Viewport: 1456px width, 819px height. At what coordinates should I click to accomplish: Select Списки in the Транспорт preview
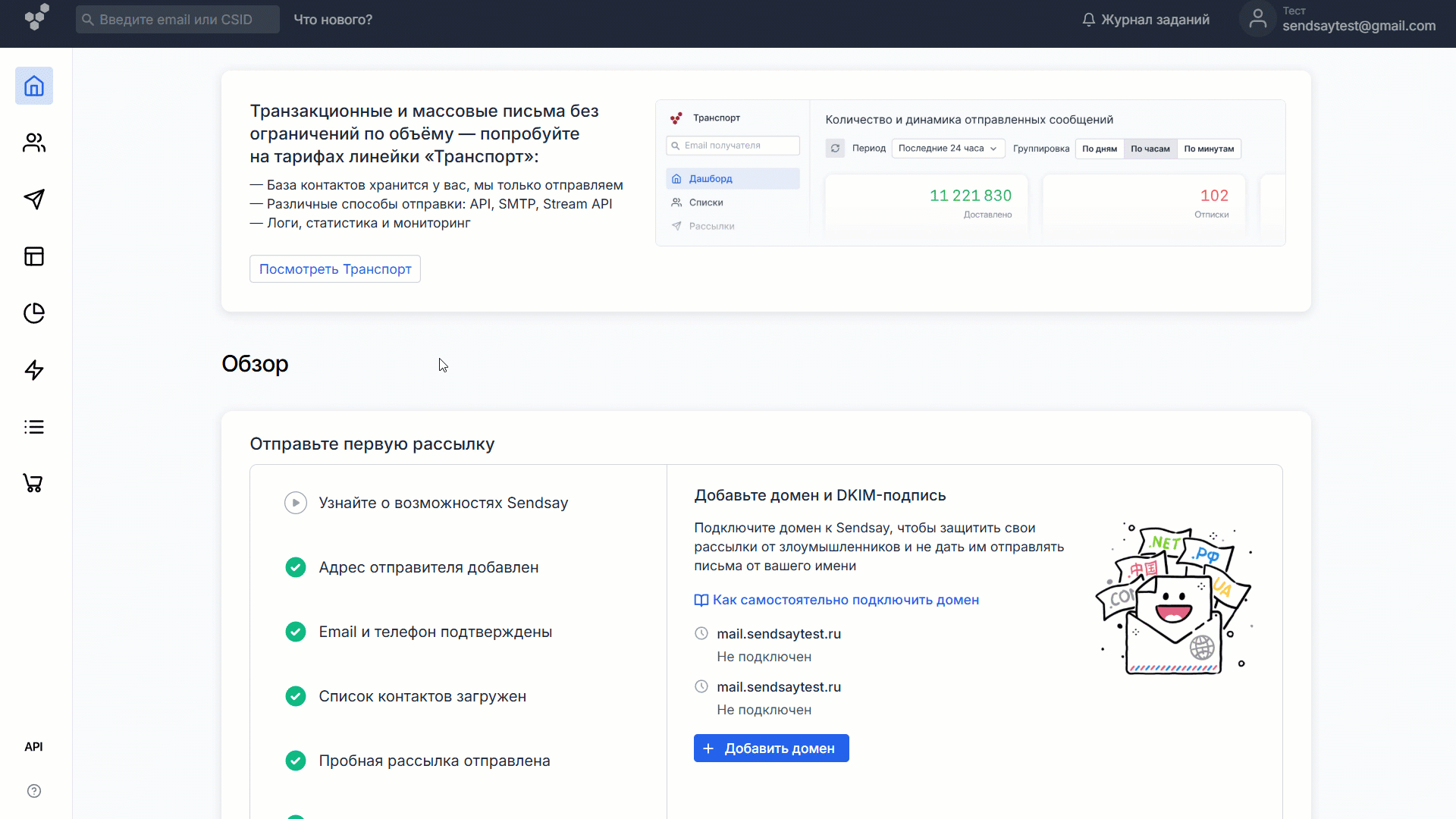click(706, 202)
